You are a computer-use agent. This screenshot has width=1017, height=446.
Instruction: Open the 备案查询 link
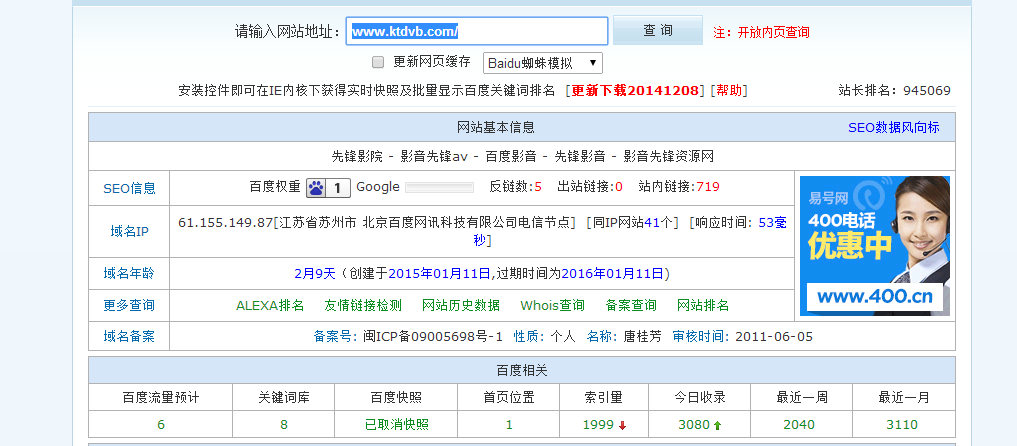coord(631,305)
